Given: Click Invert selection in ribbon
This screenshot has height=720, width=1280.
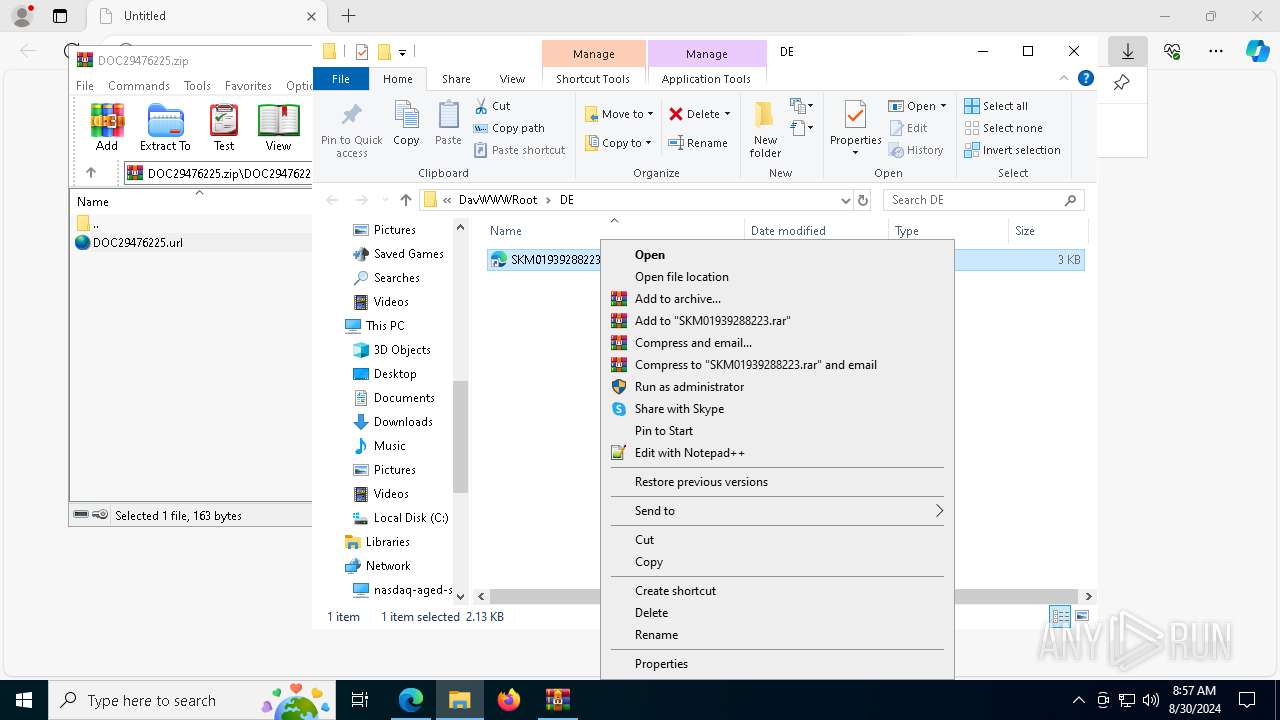Looking at the screenshot, I should pyautogui.click(x=1012, y=150).
